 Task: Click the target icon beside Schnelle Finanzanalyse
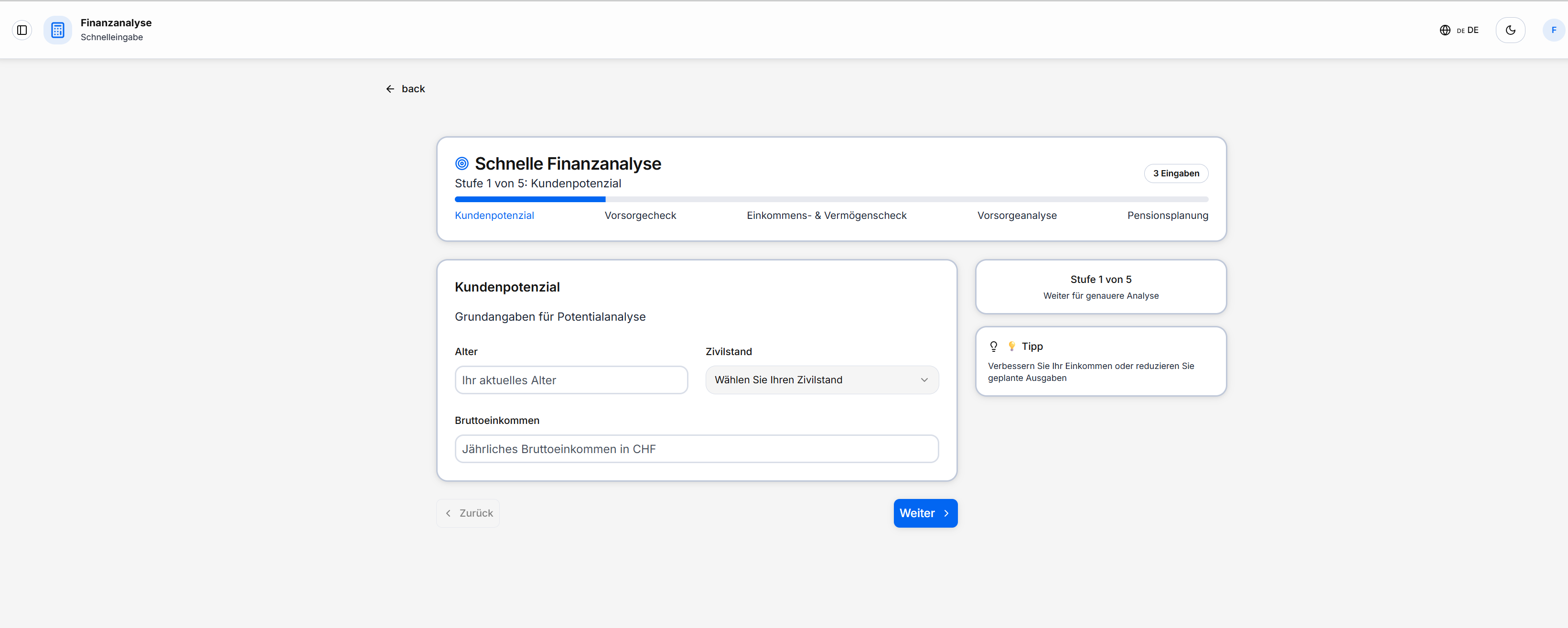(x=462, y=163)
